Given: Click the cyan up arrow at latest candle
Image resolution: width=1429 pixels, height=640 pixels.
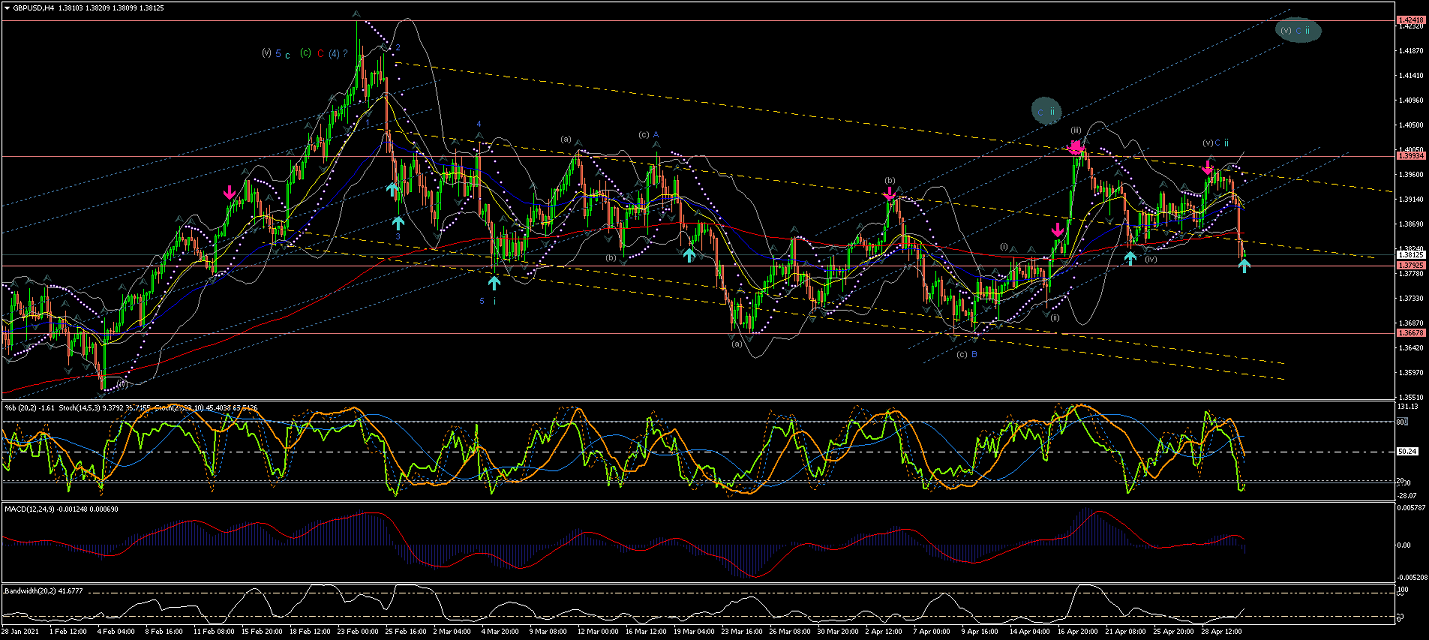Looking at the screenshot, I should point(1244,265).
